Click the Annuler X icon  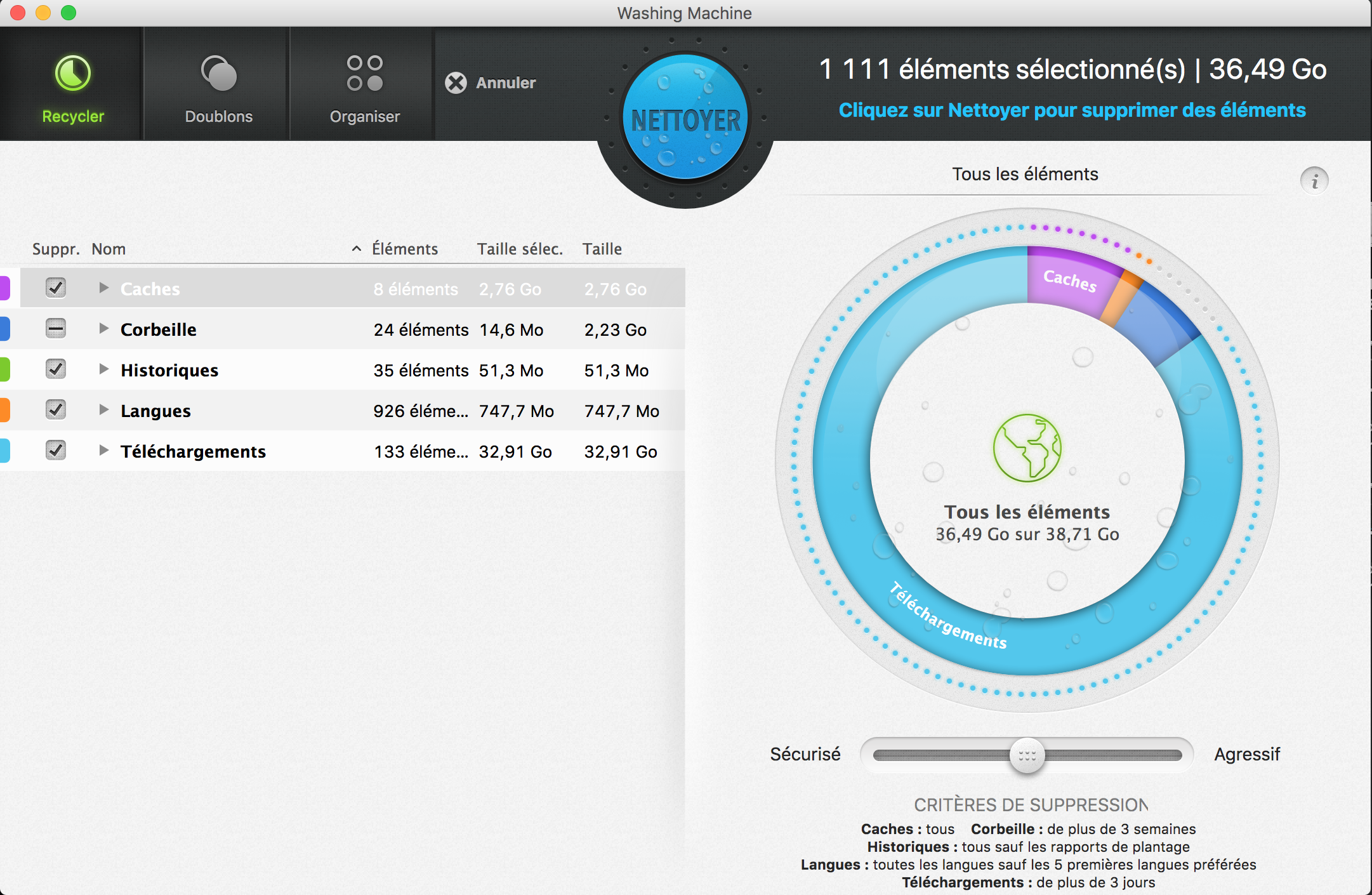pos(456,83)
